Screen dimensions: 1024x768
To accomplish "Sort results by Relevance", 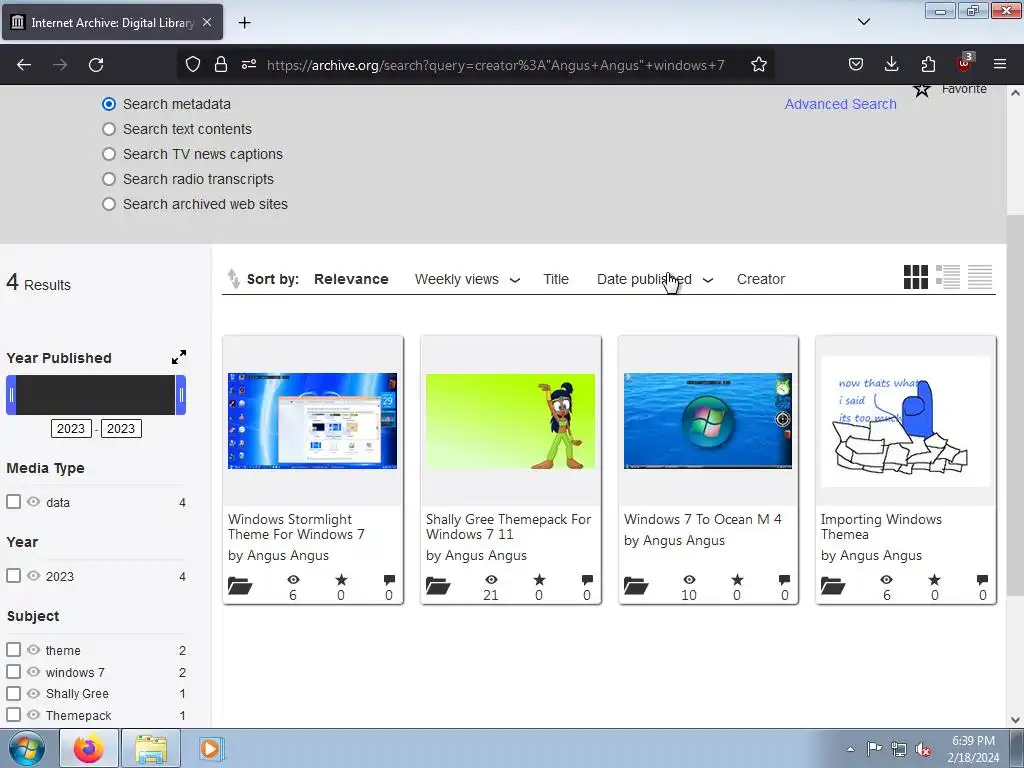I will [351, 279].
